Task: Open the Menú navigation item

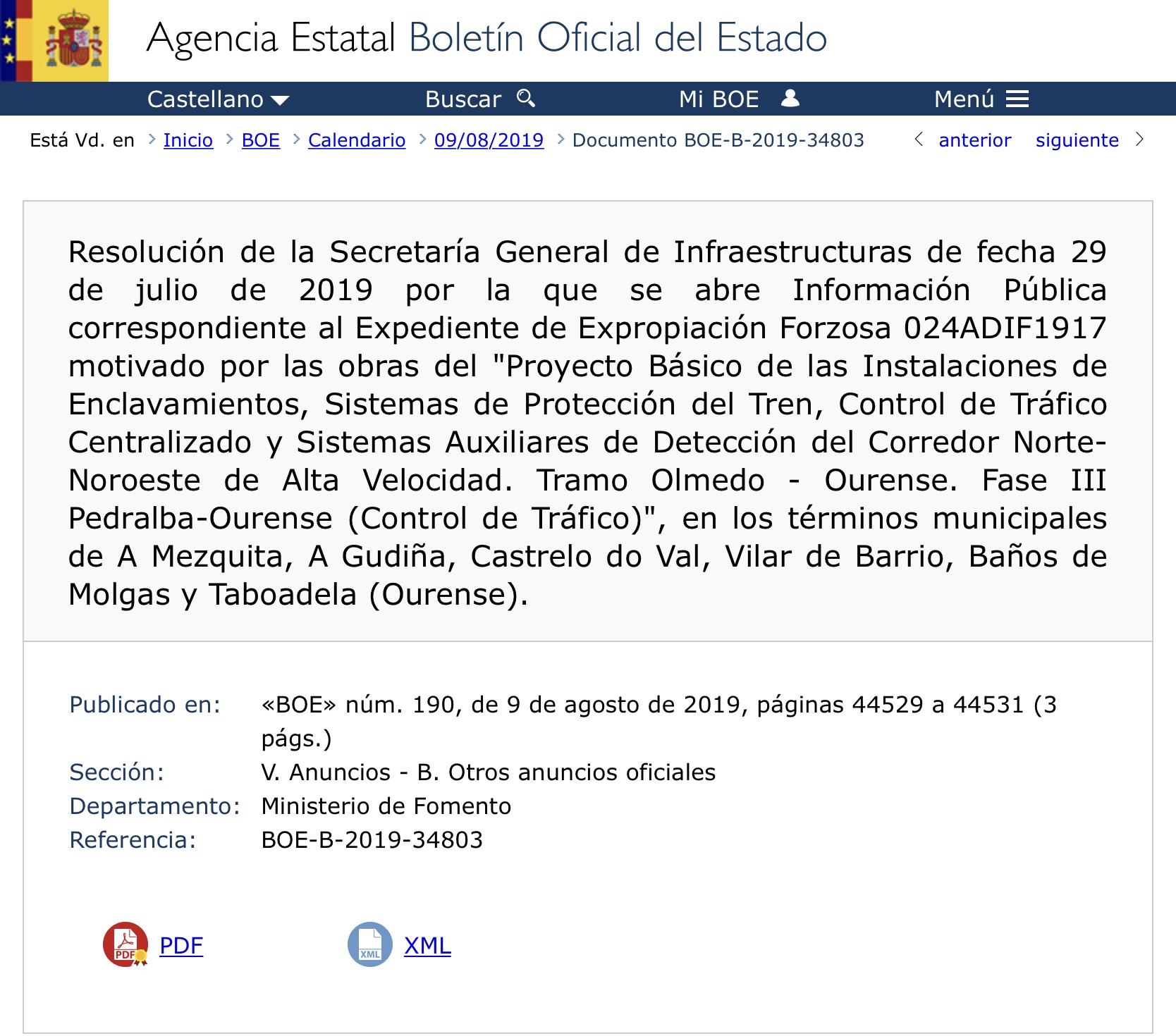Action: point(981,99)
